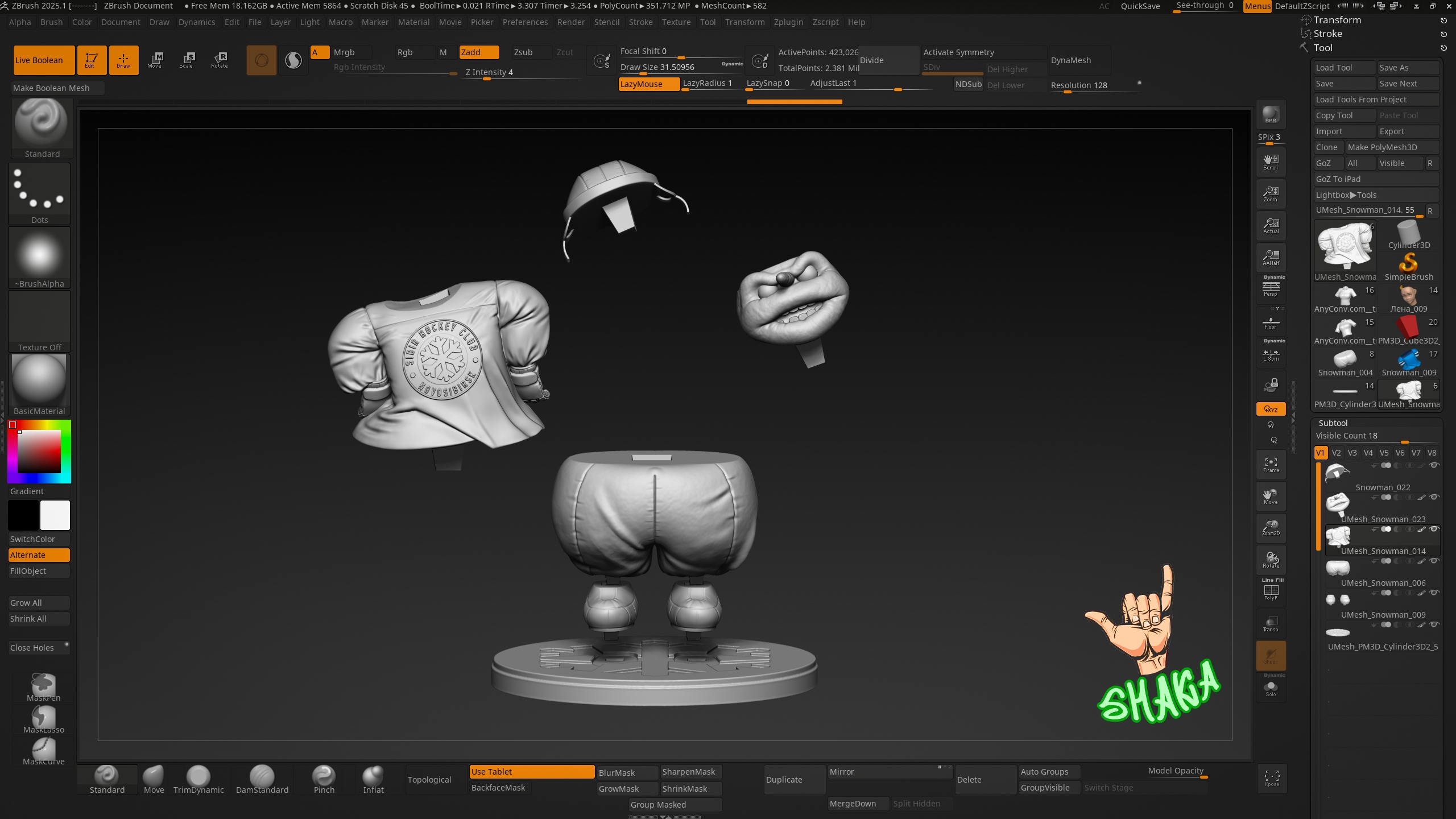Screen dimensions: 1456x819
Task: Hide UMesh_Snowman_006 subtool with eye icon
Action: point(1434,561)
